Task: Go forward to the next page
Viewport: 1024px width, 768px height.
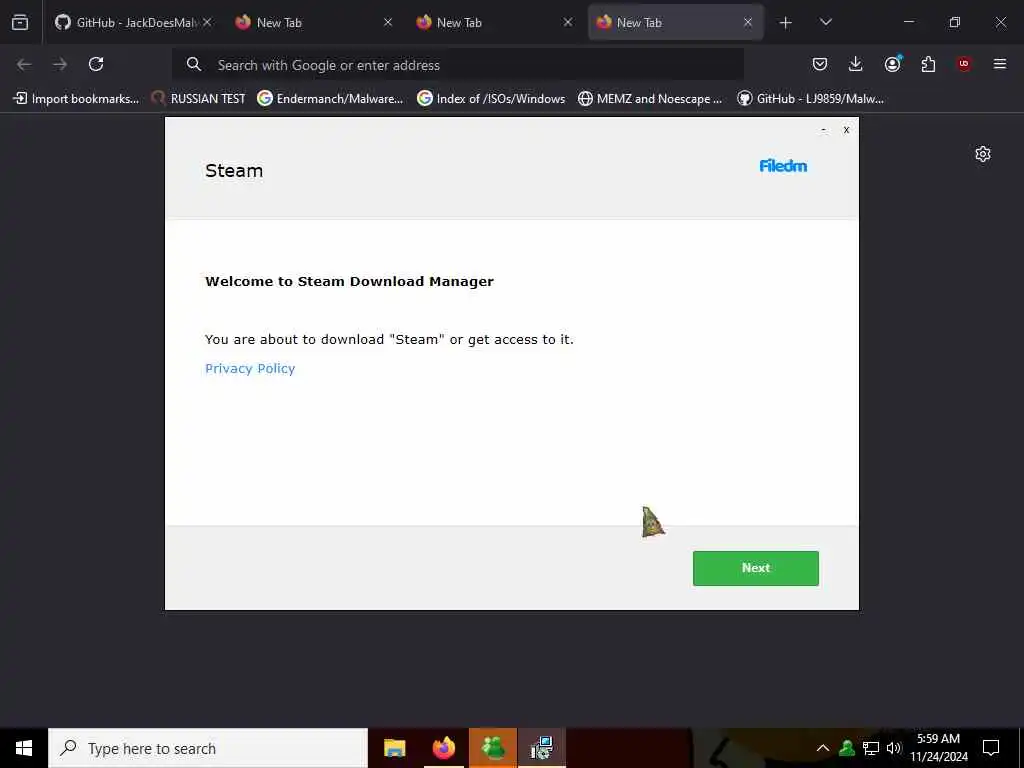Action: (60, 64)
